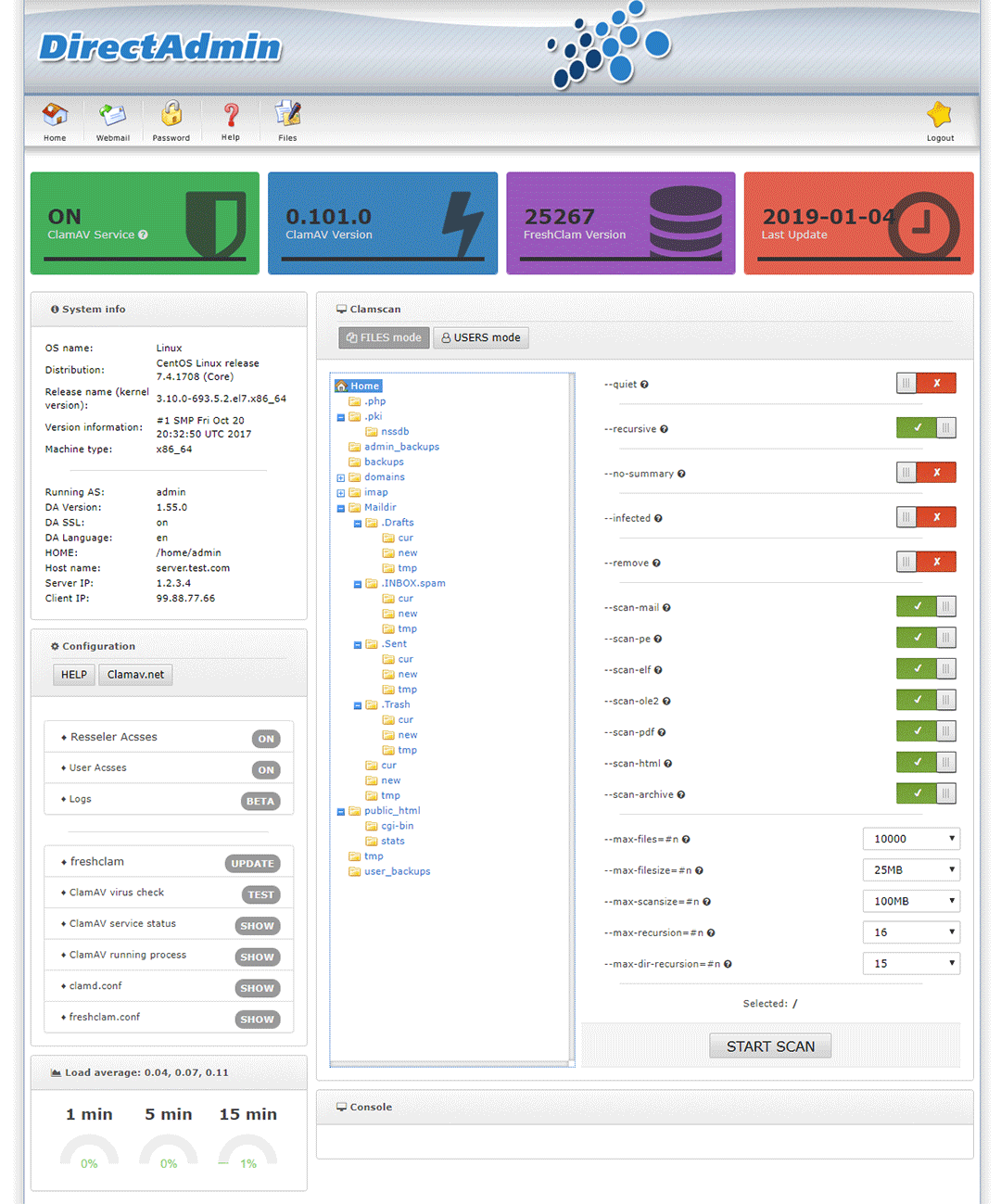
Task: Click the Logout star icon
Action: point(939,119)
